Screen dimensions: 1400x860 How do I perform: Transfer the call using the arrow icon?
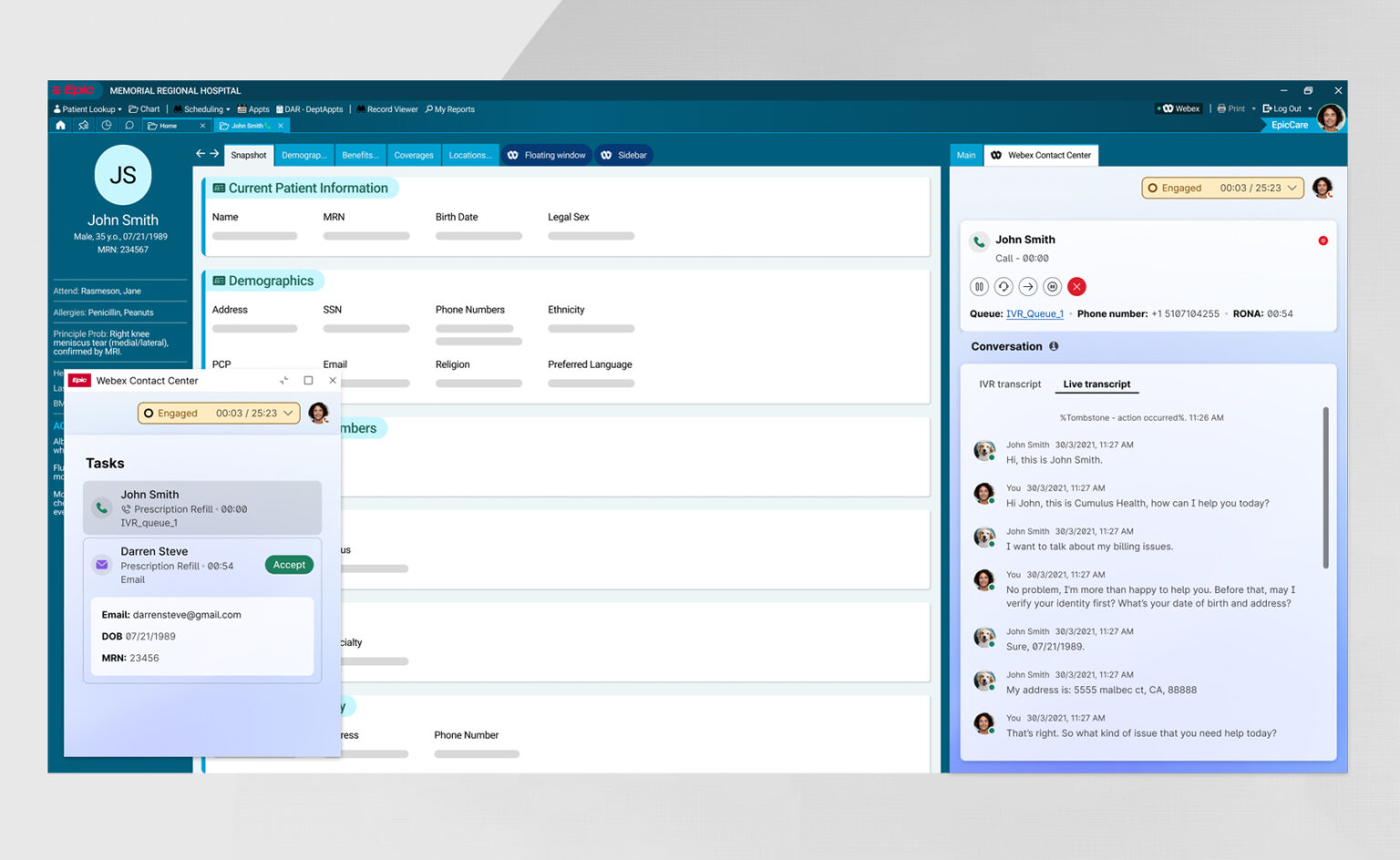coord(1027,286)
